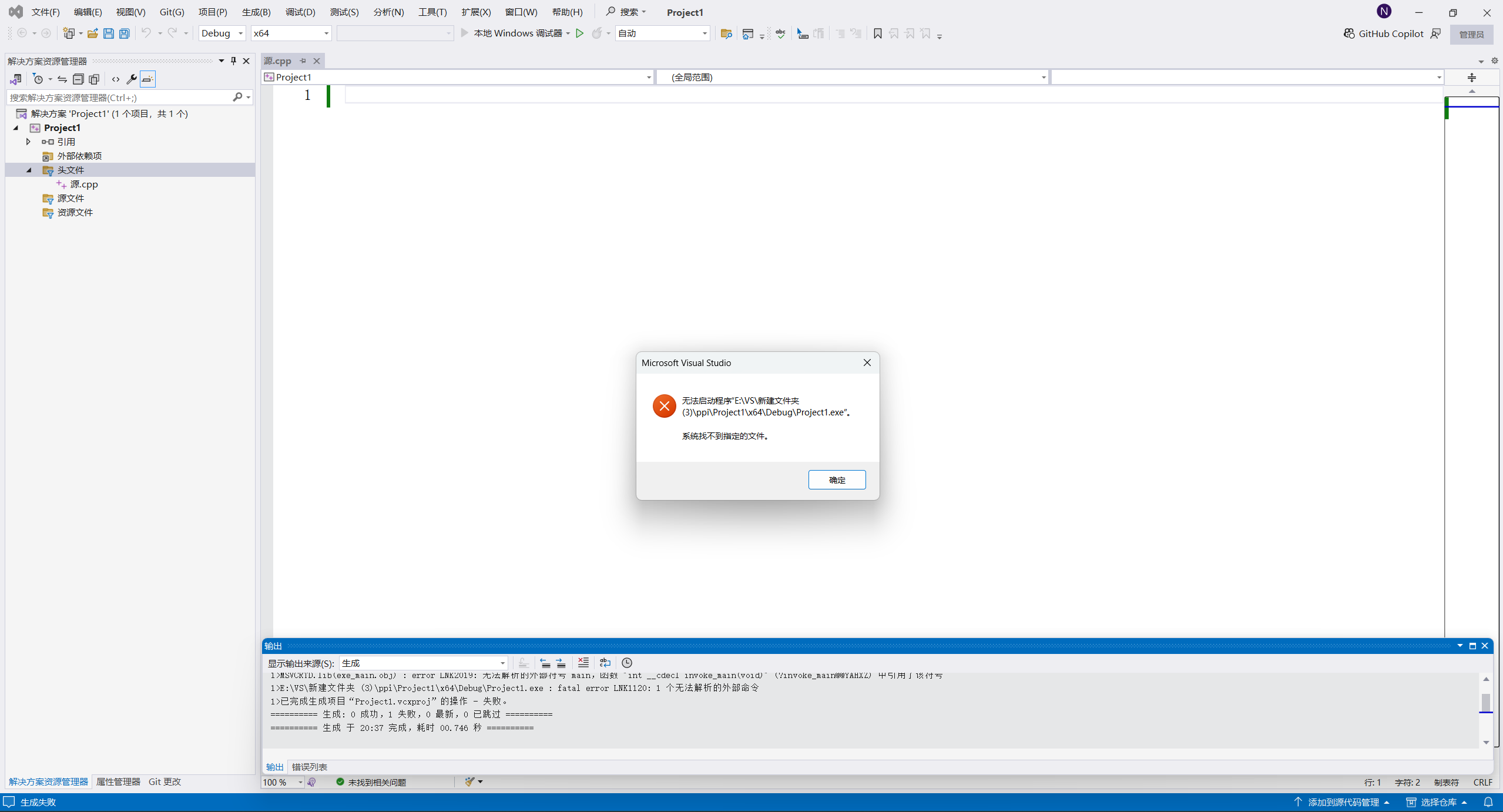Click the Show All Files icon
Viewport: 1503px width, 812px height.
(x=94, y=79)
